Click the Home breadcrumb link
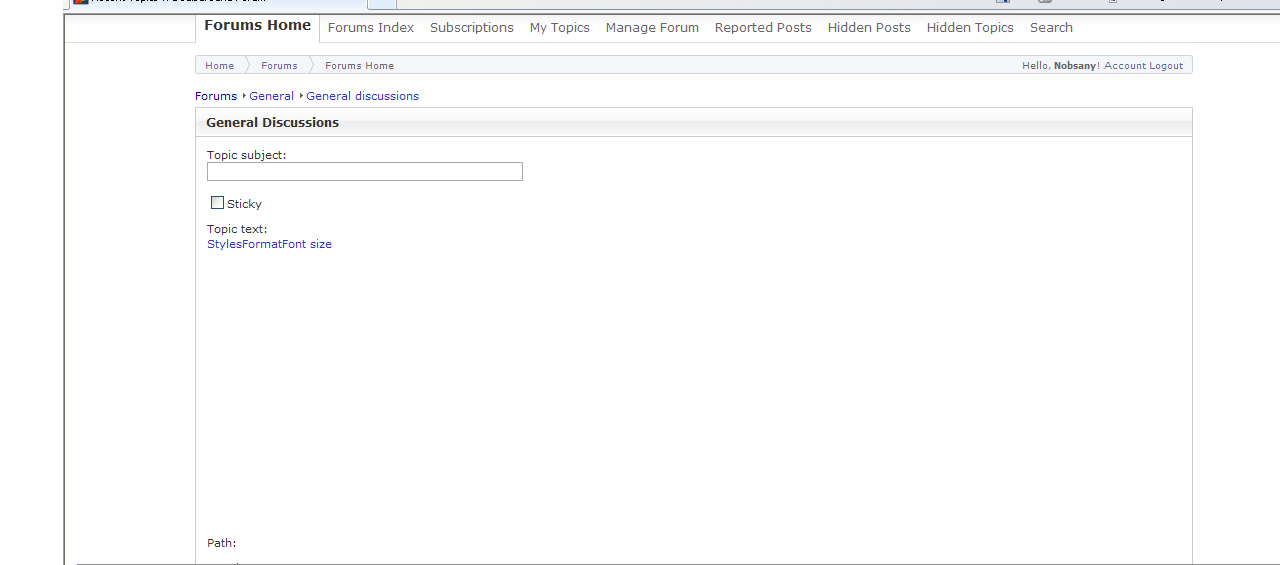This screenshot has width=1280, height=565. point(219,66)
